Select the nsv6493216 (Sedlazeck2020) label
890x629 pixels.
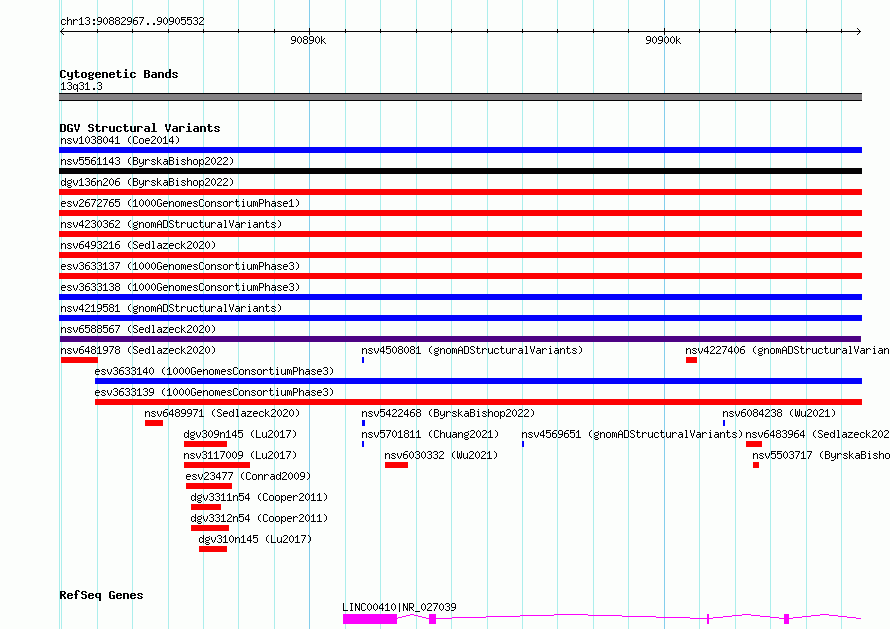pos(138,245)
